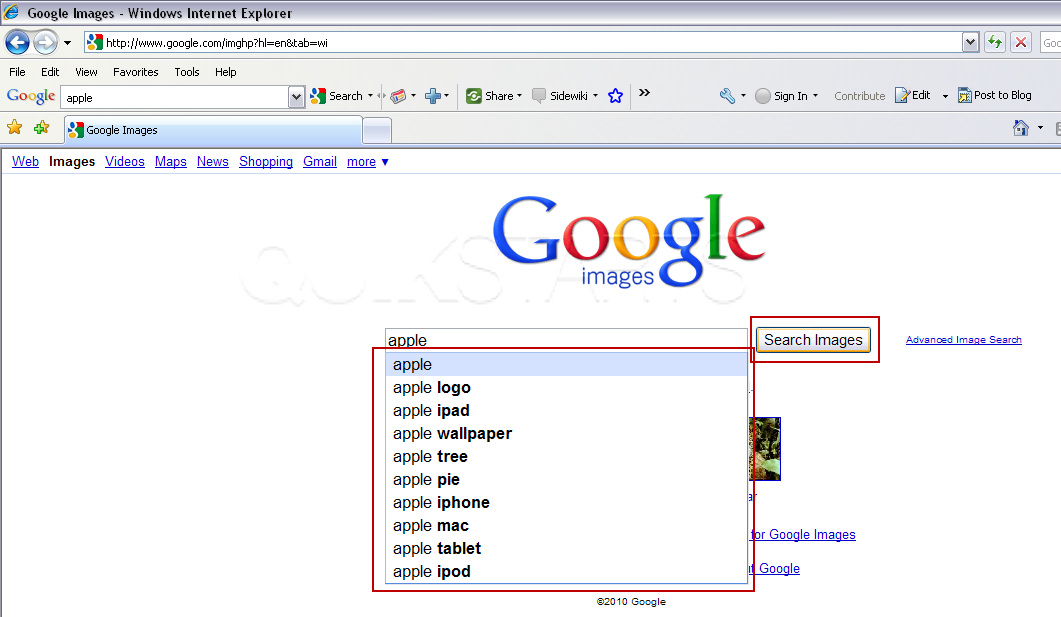The height and width of the screenshot is (617, 1061).
Task: Click the Google Toolbar search box
Action: click(175, 97)
